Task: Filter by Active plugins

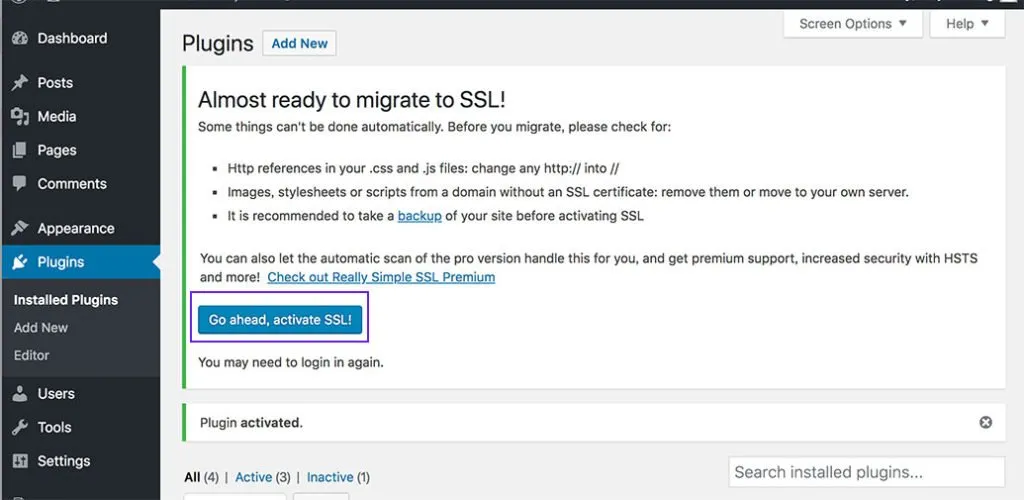Action: 253,477
